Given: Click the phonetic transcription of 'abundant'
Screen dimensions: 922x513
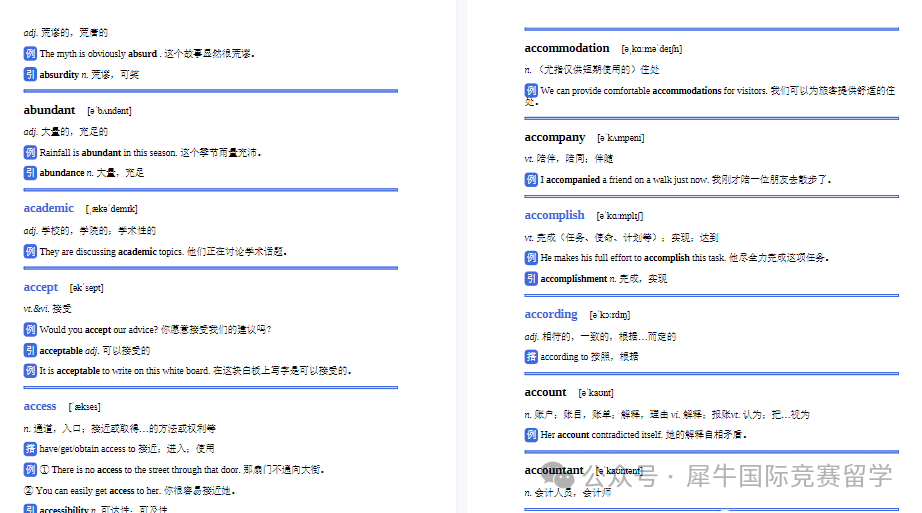Looking at the screenshot, I should (109, 111).
